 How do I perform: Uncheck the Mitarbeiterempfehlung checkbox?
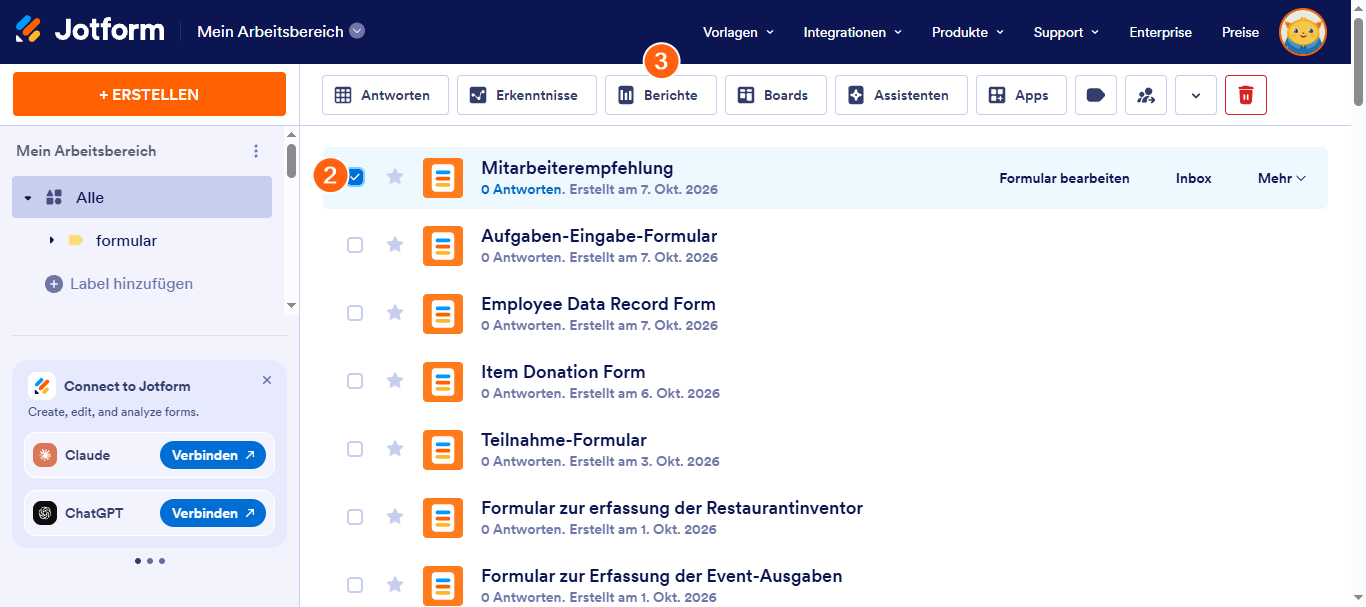[x=355, y=177]
